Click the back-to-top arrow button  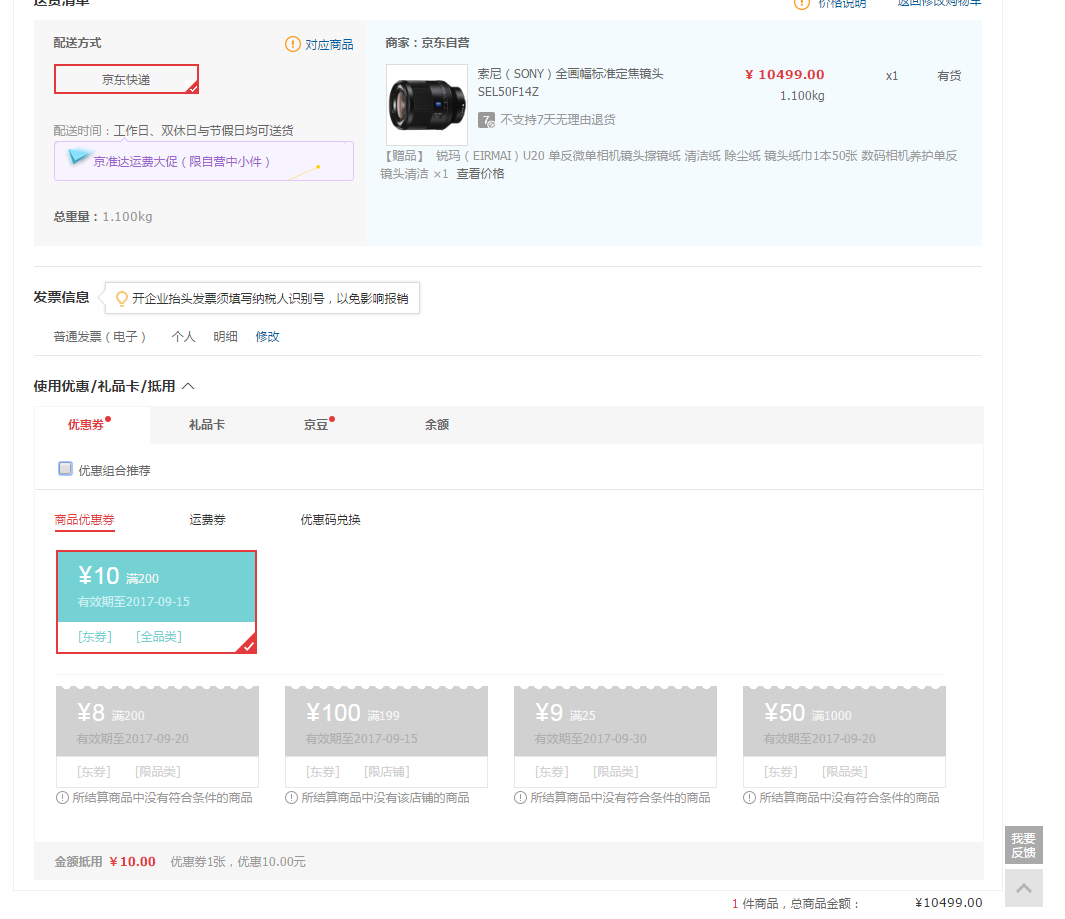1024,888
